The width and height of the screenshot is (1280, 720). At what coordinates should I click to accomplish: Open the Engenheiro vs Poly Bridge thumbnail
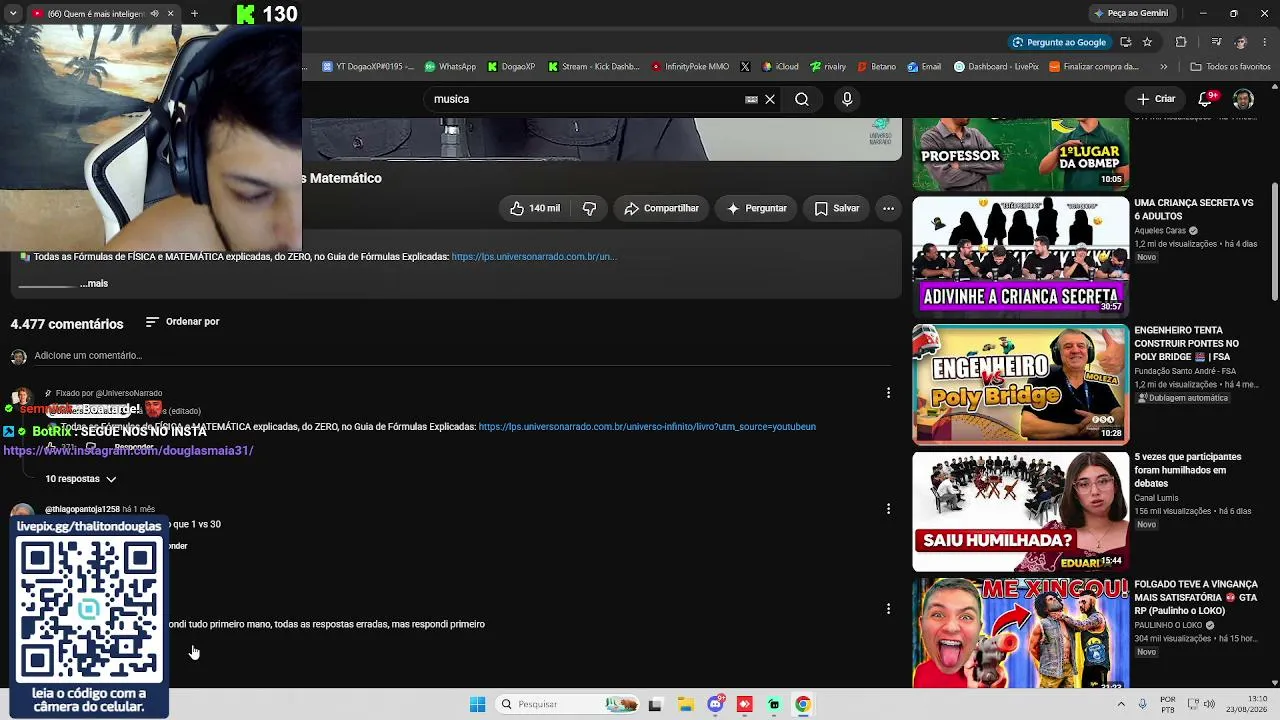click(1020, 384)
